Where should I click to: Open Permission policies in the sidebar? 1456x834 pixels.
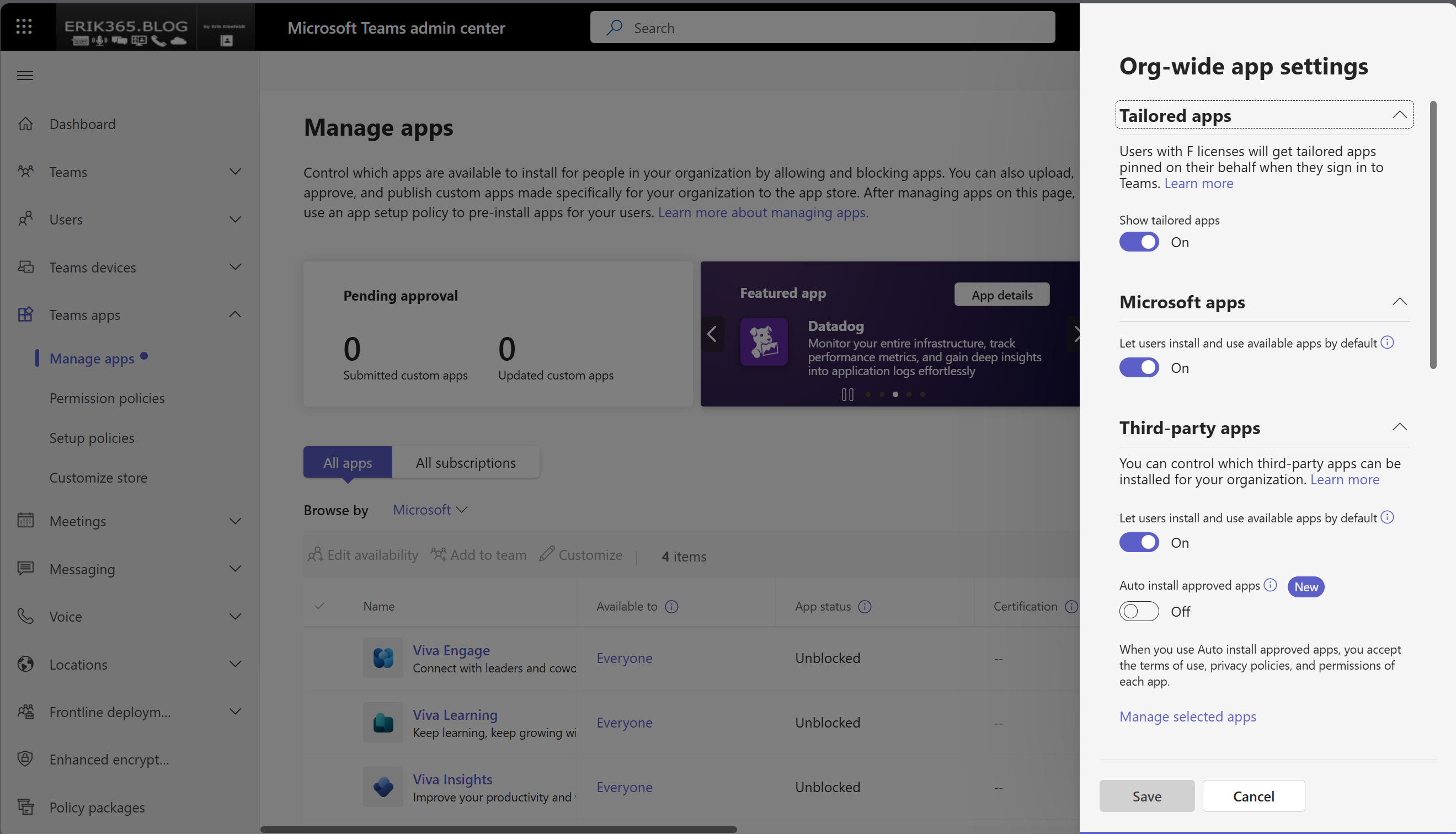click(107, 398)
